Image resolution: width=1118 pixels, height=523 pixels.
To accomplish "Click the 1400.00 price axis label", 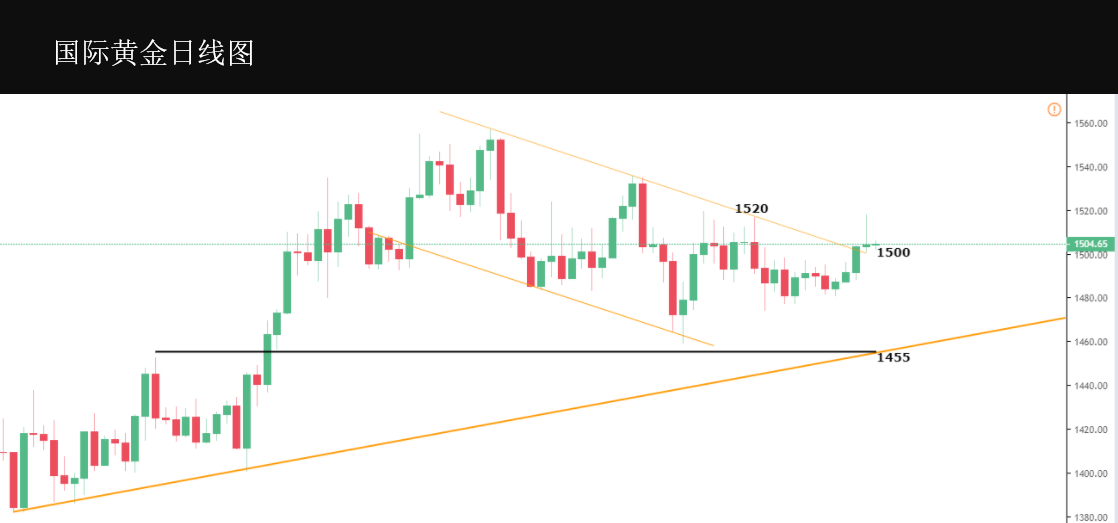I will point(1091,474).
